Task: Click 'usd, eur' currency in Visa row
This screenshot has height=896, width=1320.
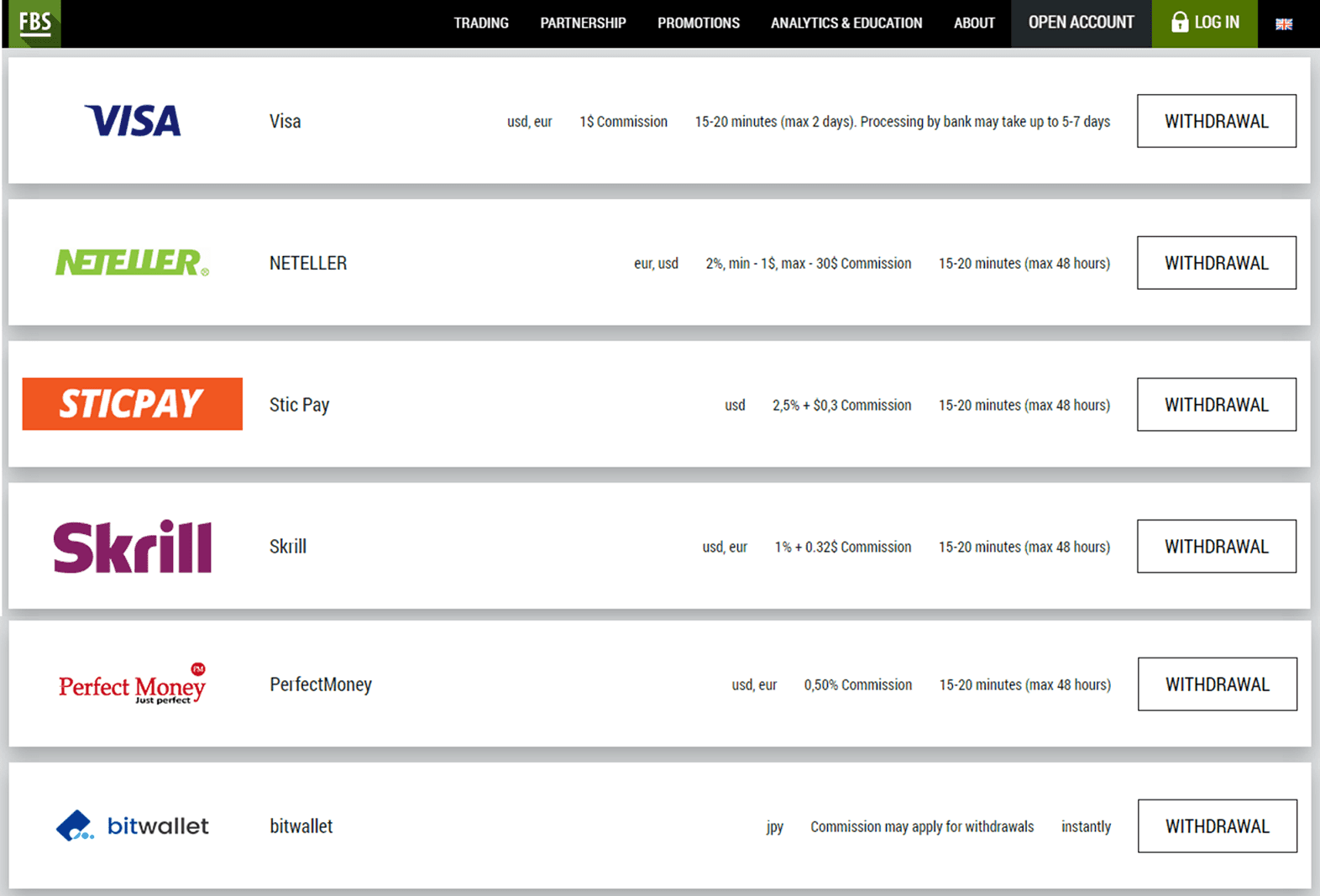Action: click(530, 122)
